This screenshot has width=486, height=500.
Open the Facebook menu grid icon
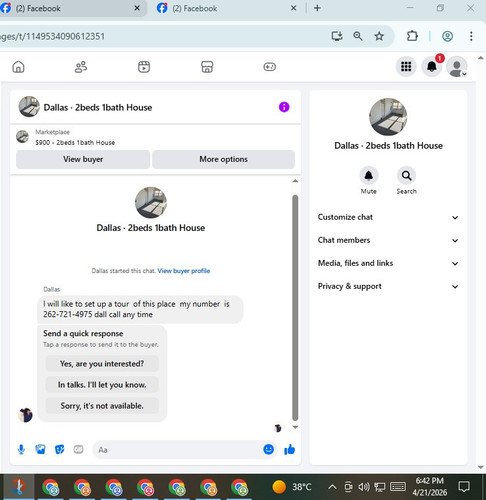click(x=406, y=66)
